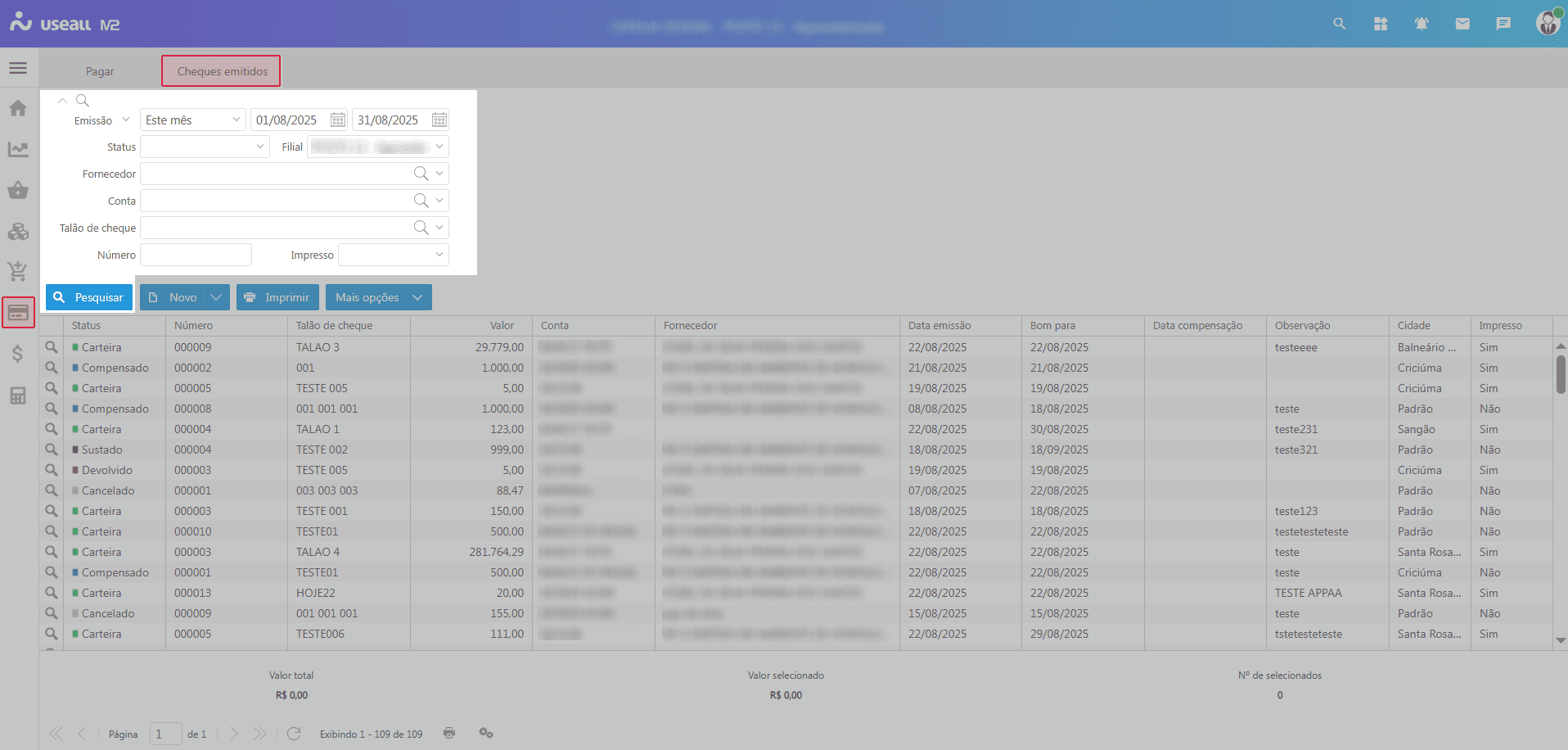
Task: Expand the Status filter dropdown
Action: point(260,147)
